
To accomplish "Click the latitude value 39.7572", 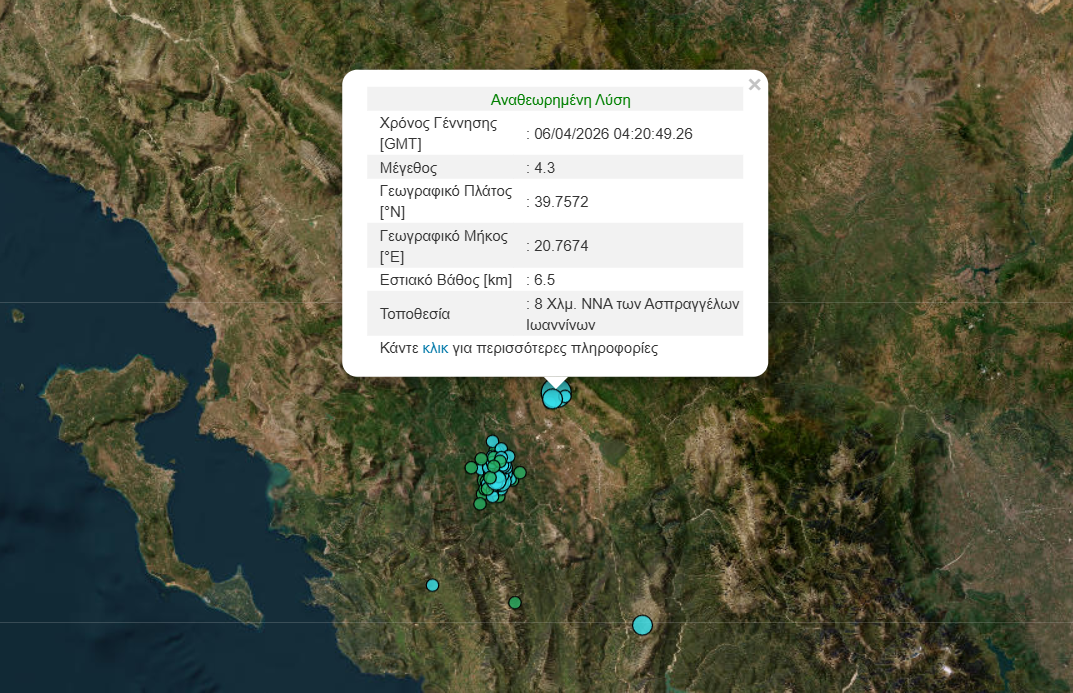I will (561, 202).
